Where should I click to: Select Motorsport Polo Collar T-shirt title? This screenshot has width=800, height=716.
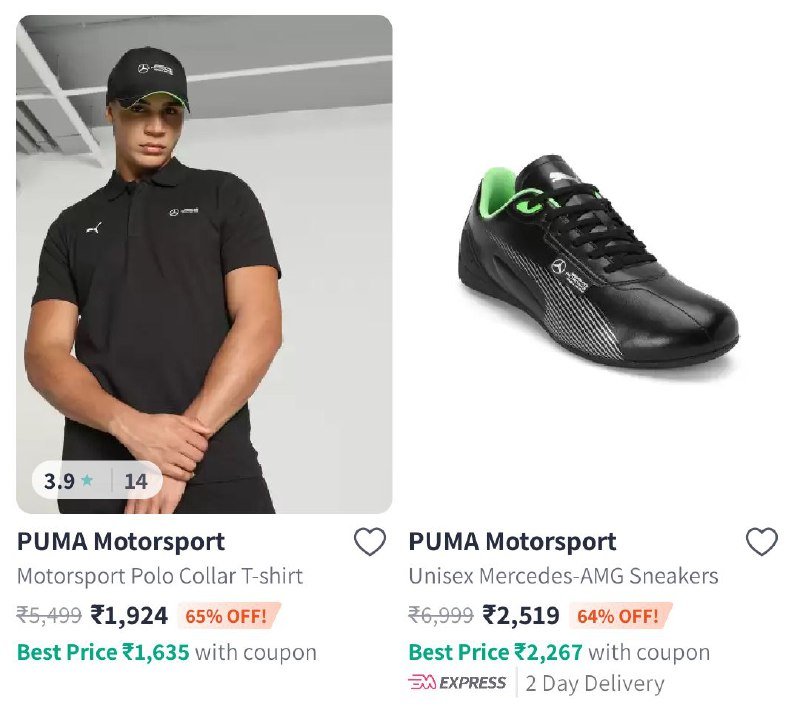coord(160,576)
